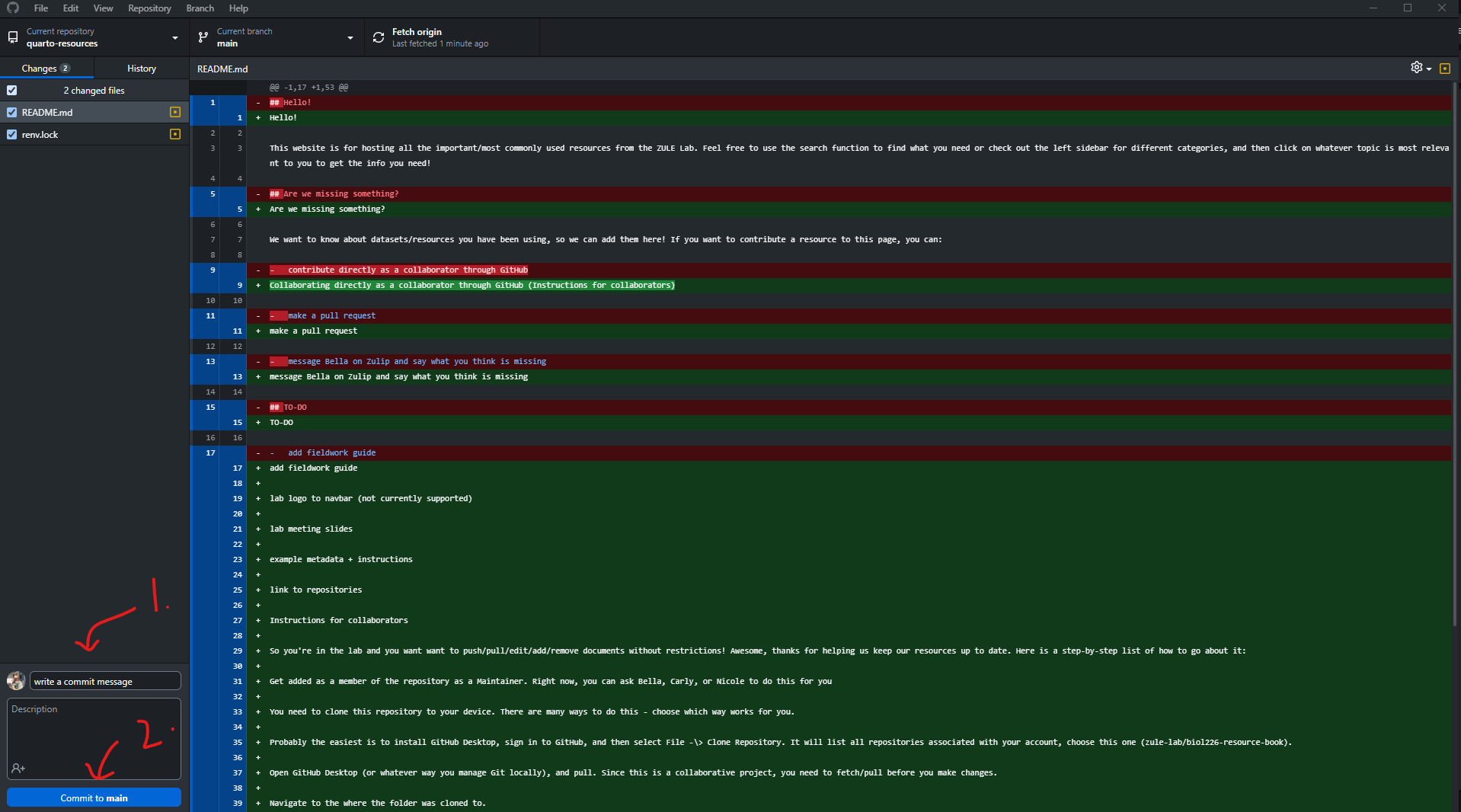Click the commit summary input field
The image size is (1461, 812).
click(105, 681)
